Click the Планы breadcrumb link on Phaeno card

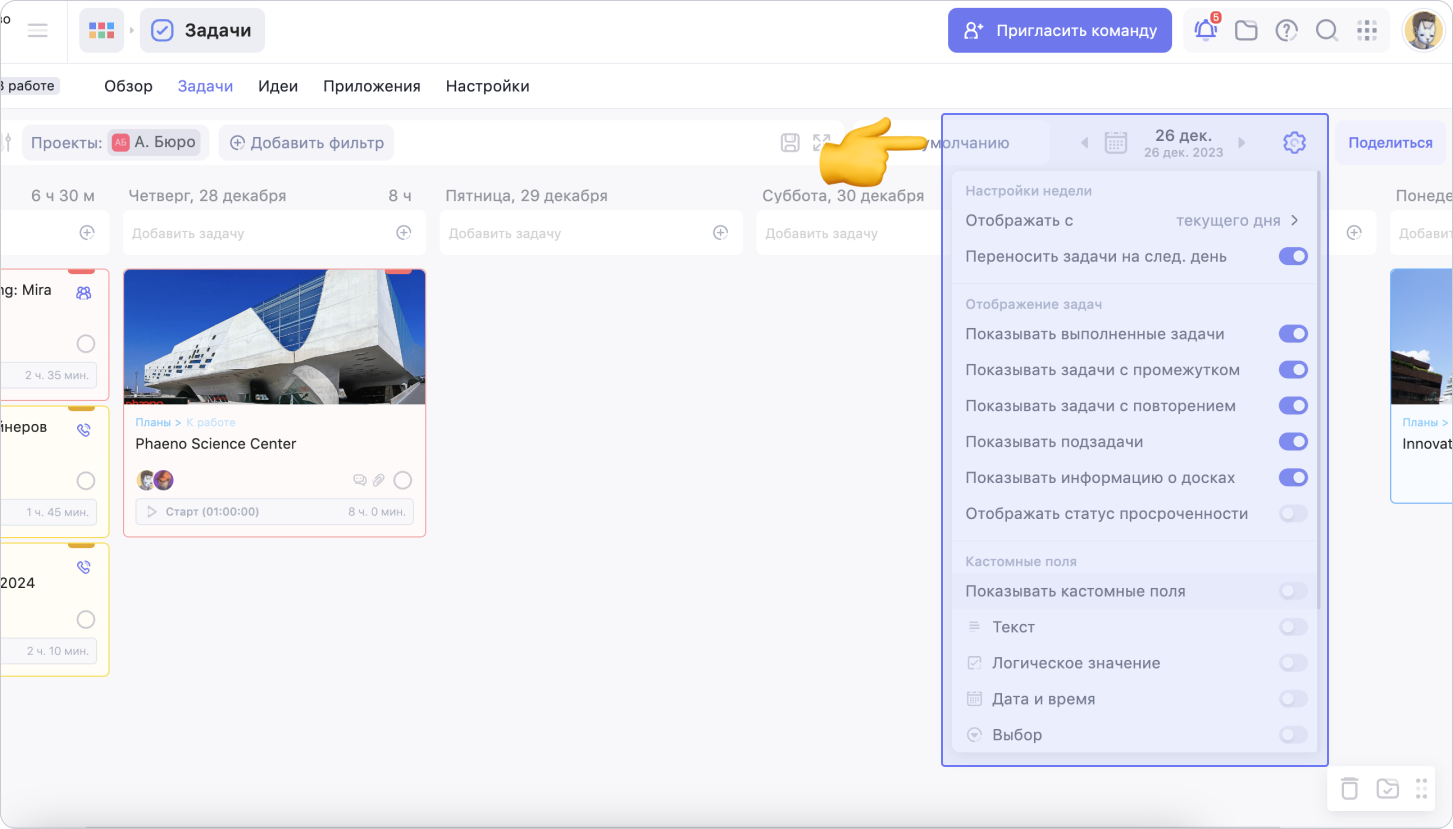pyautogui.click(x=154, y=423)
